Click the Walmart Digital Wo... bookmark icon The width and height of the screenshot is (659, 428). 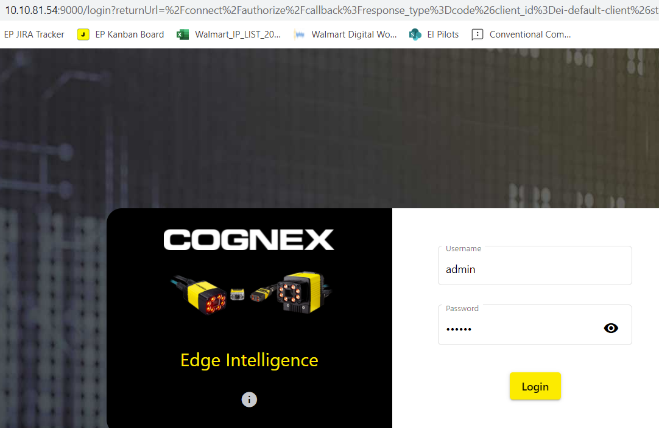[x=299, y=34]
